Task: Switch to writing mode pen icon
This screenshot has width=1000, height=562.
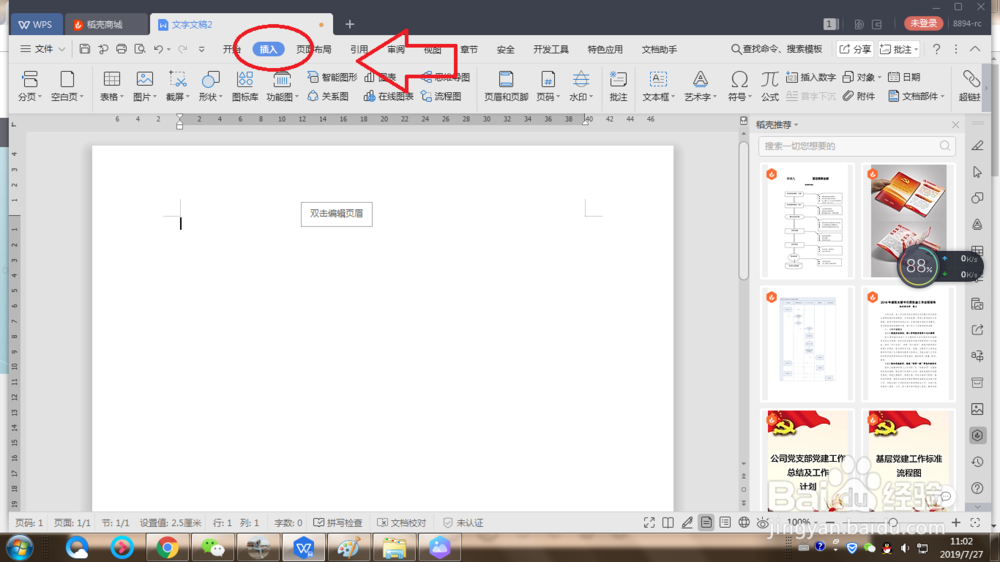Action: [687, 522]
